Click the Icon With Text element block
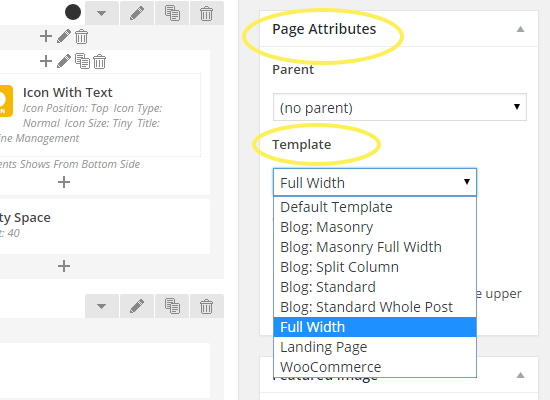This screenshot has width=550, height=400. click(x=100, y=115)
